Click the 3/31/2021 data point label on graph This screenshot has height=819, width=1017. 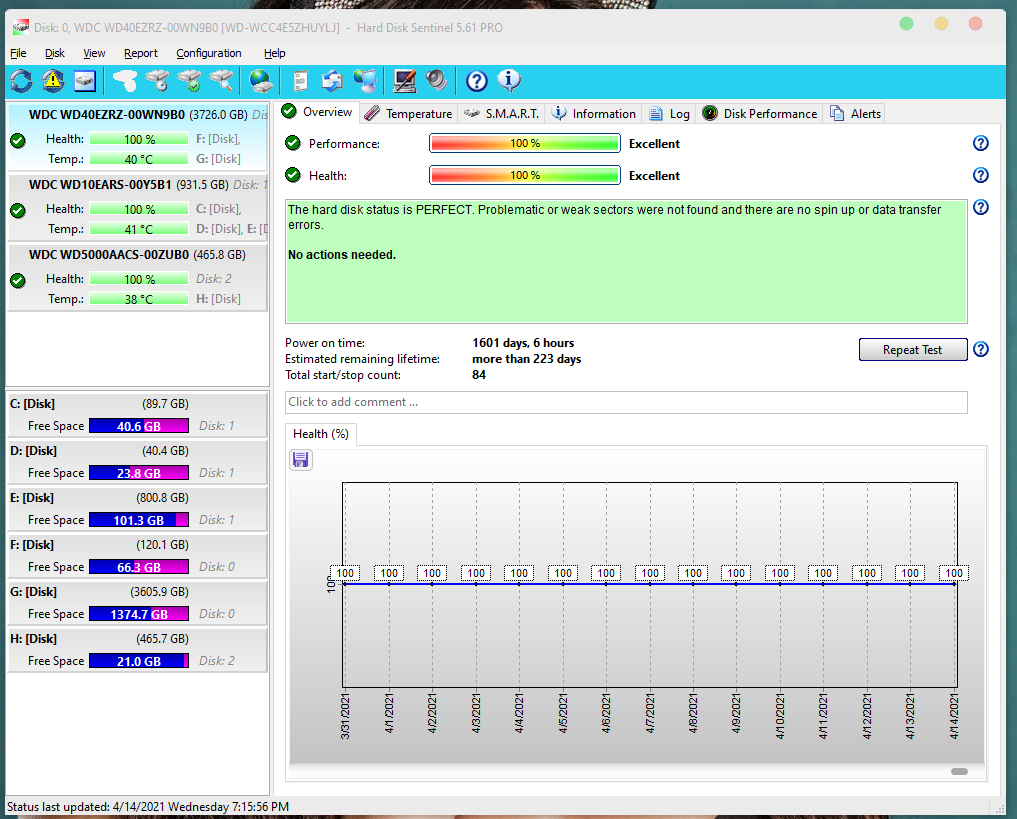tap(345, 573)
